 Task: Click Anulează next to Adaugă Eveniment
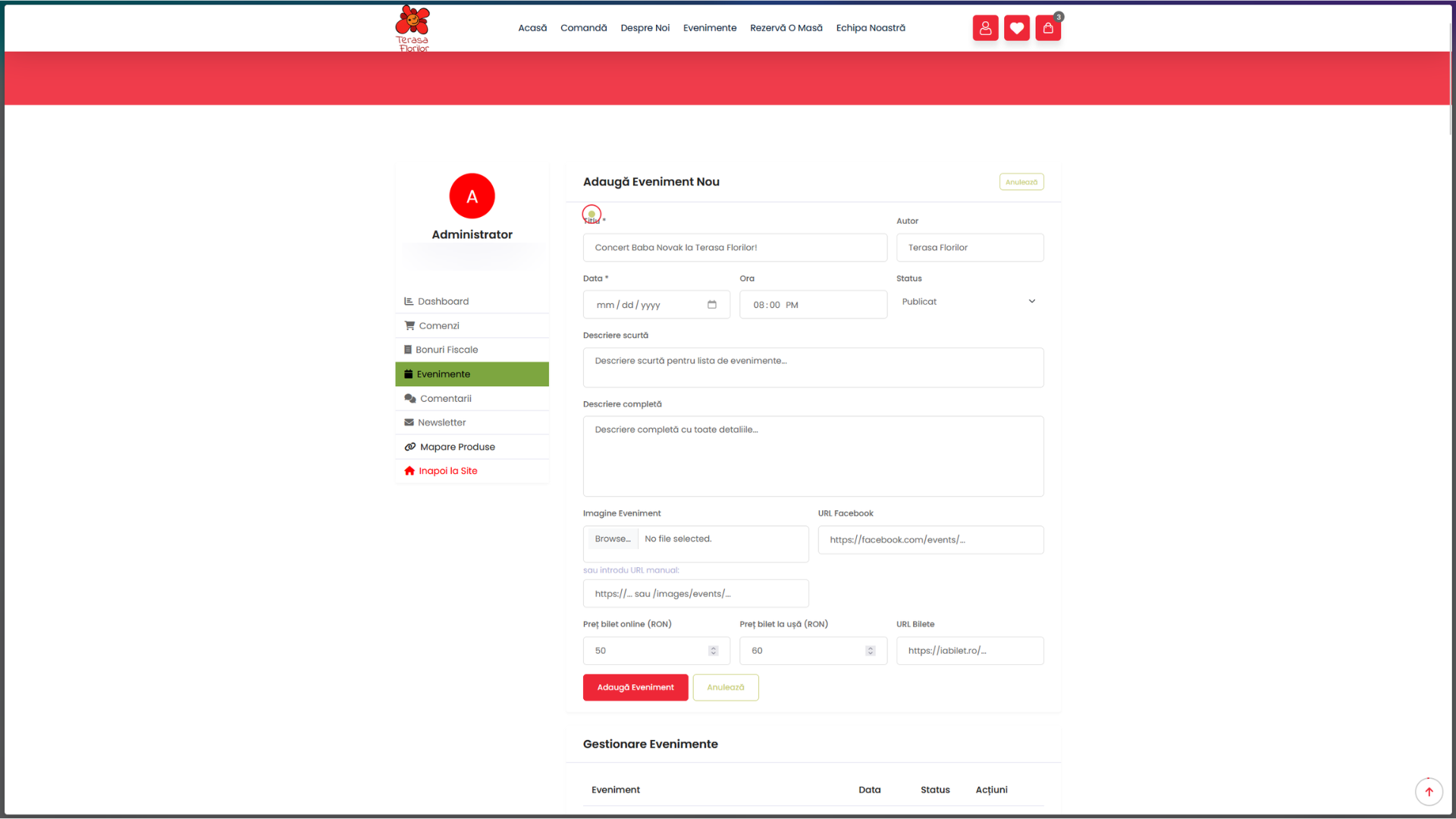coord(726,688)
